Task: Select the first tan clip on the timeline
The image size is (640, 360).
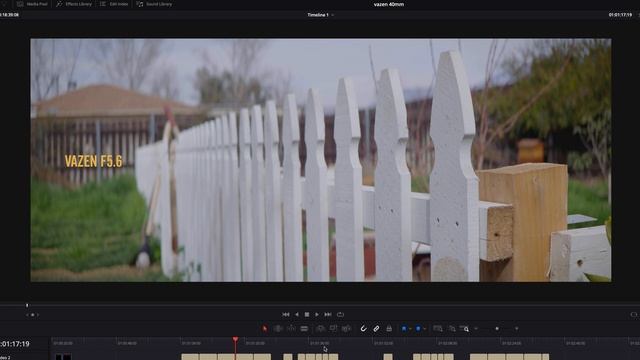Action: (x=190, y=357)
